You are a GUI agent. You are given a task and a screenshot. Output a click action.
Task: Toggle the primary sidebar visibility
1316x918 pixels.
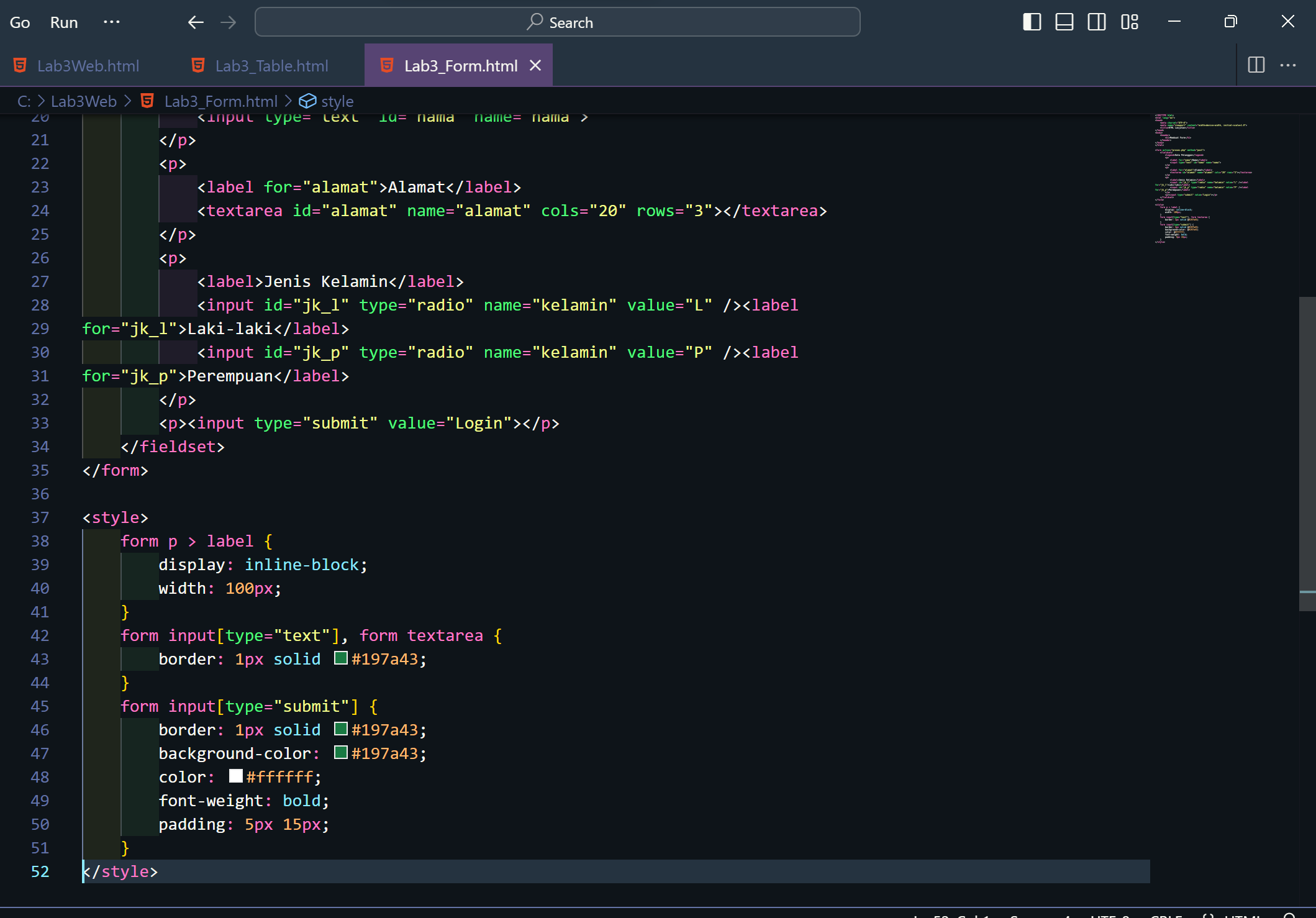1032,22
